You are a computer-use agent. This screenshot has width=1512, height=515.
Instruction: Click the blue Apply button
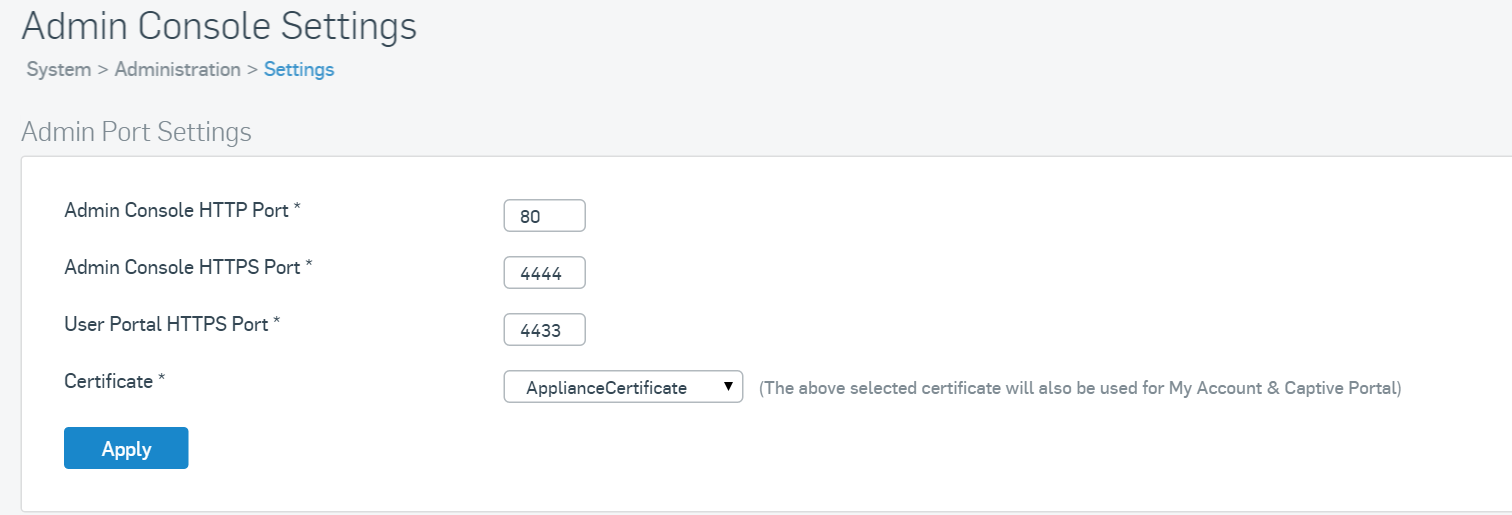126,449
